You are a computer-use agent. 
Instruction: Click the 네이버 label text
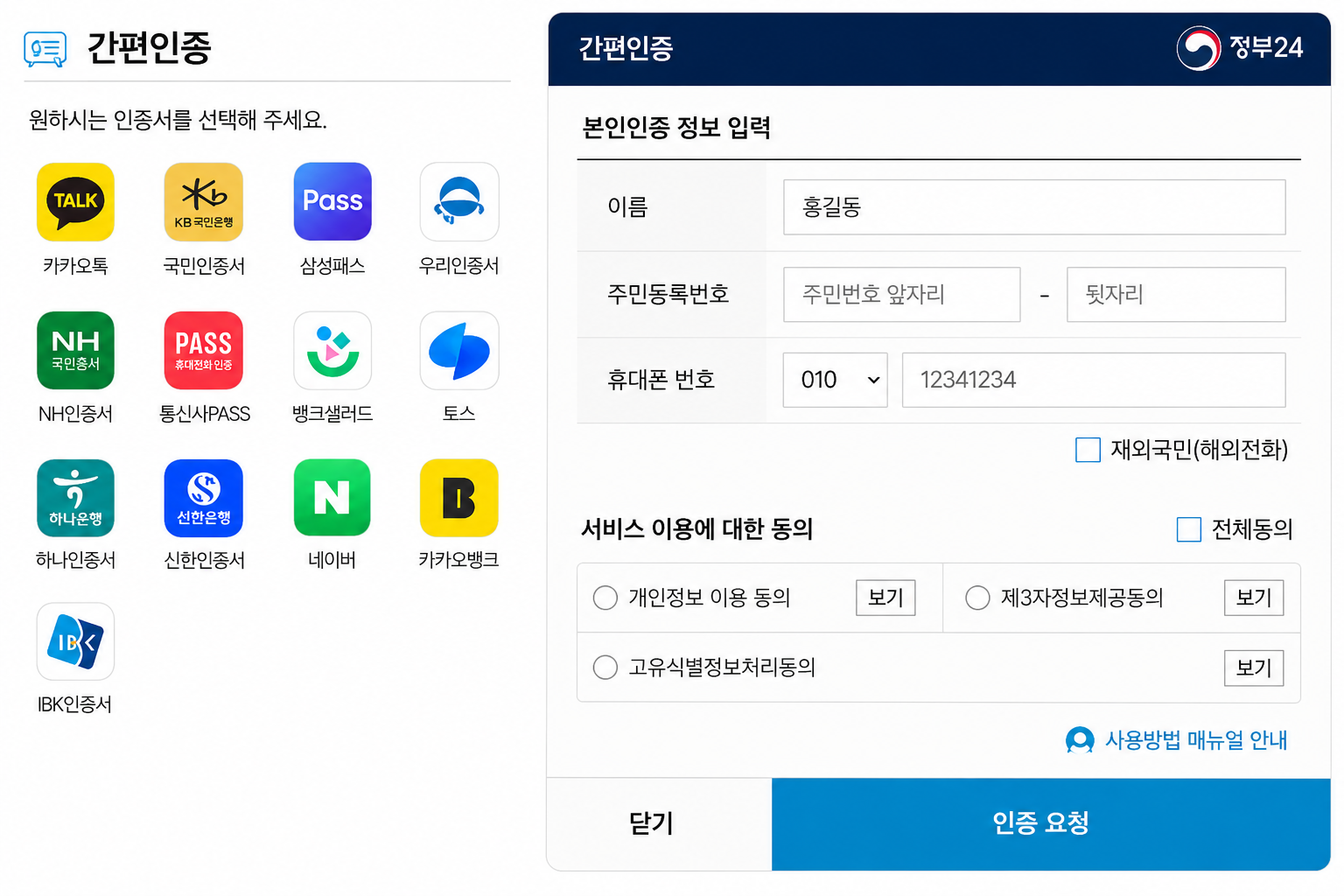pos(332,560)
